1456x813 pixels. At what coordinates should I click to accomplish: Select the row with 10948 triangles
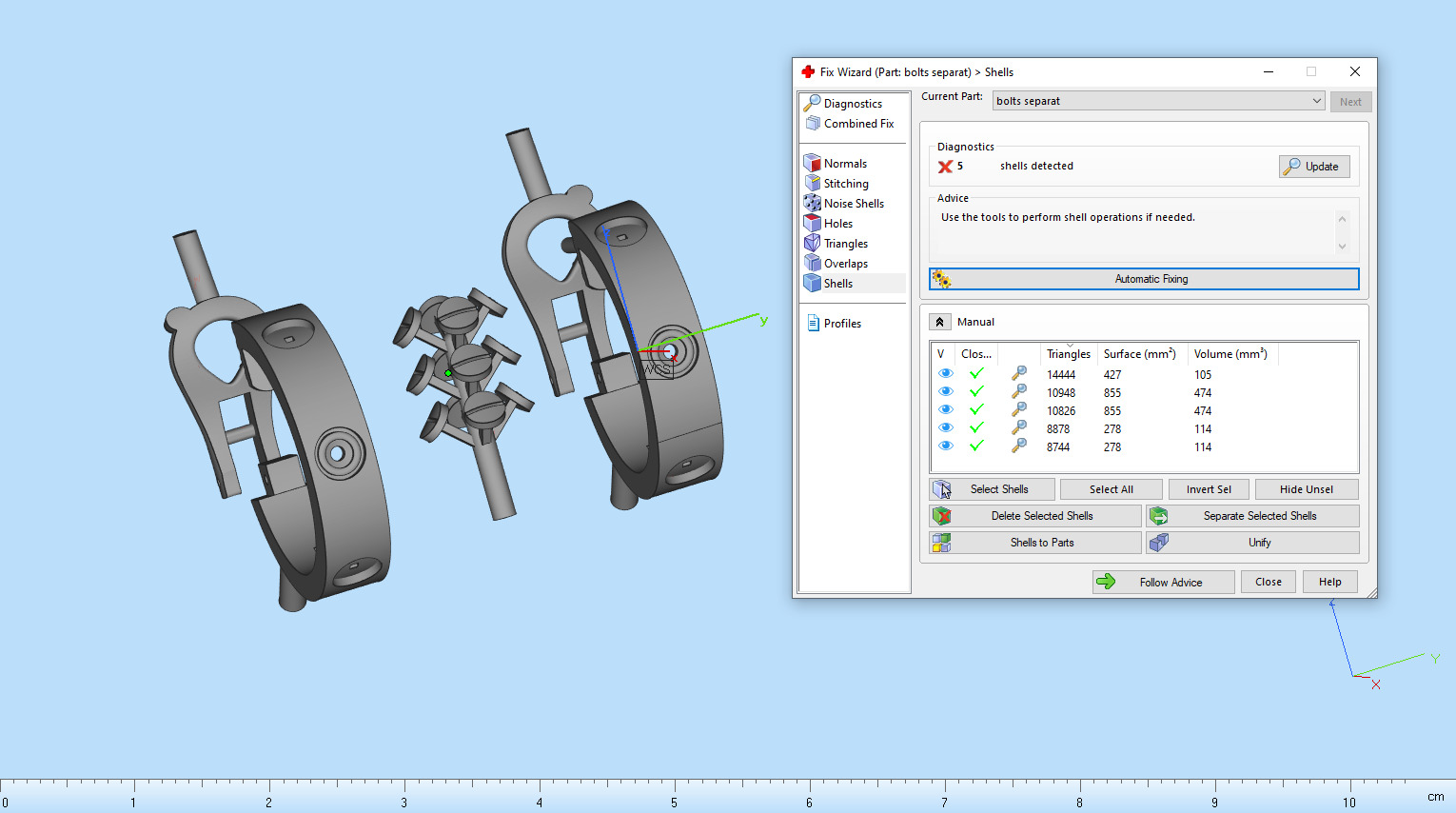[1144, 392]
